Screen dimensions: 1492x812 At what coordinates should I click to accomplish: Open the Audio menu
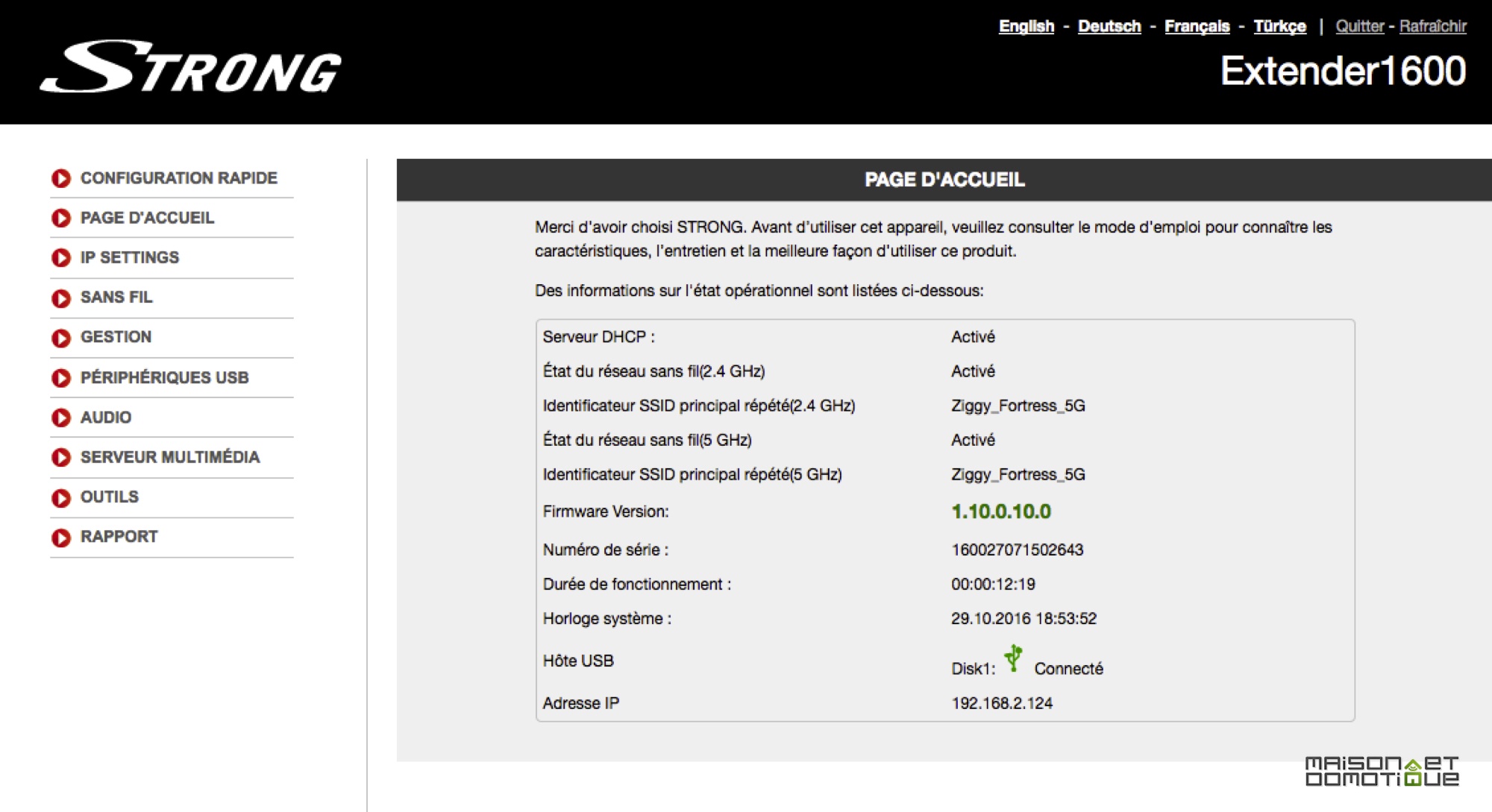point(106,417)
